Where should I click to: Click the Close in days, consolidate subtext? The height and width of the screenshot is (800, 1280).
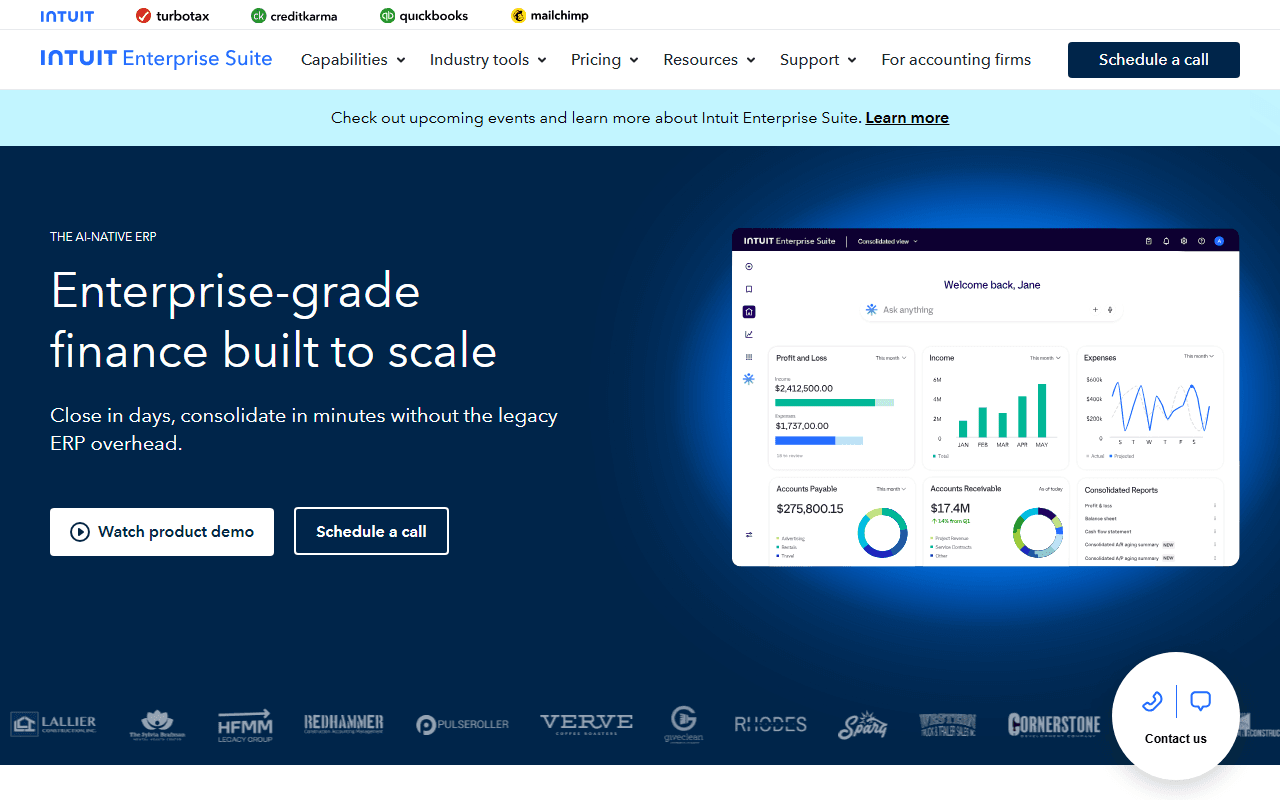tap(304, 429)
